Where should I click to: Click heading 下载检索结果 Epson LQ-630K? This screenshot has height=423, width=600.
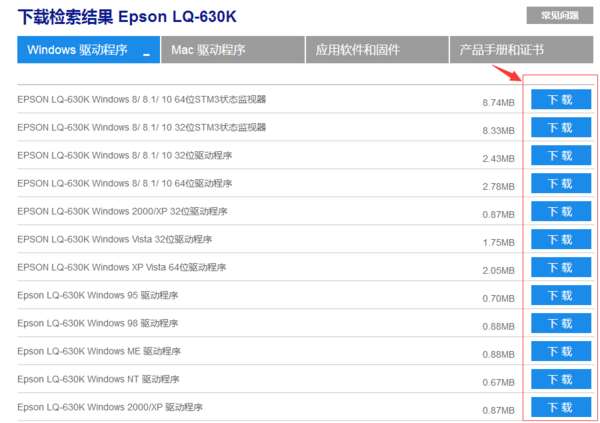coord(127,17)
